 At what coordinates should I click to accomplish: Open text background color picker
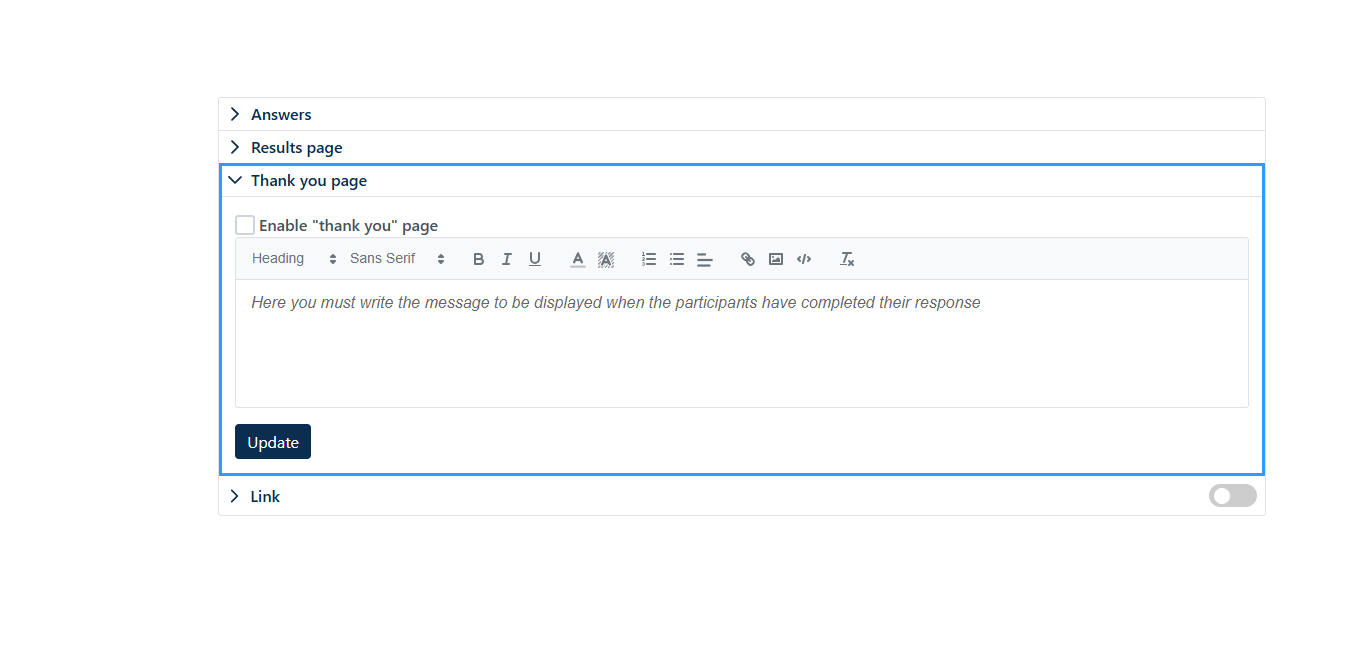pyautogui.click(x=606, y=259)
